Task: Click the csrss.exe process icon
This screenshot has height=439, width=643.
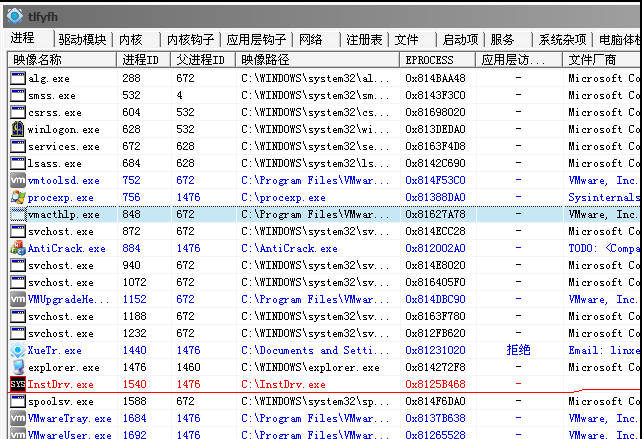Action: click(18, 112)
